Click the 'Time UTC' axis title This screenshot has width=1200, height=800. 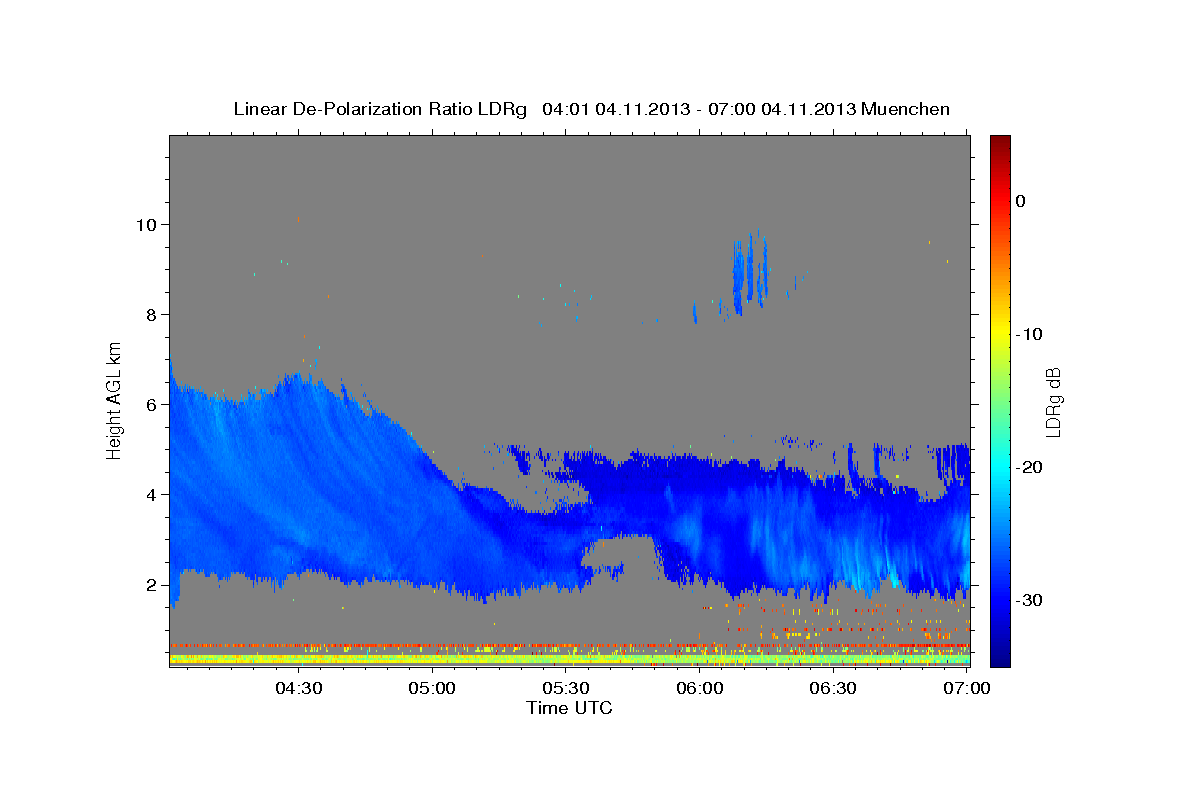coord(569,708)
